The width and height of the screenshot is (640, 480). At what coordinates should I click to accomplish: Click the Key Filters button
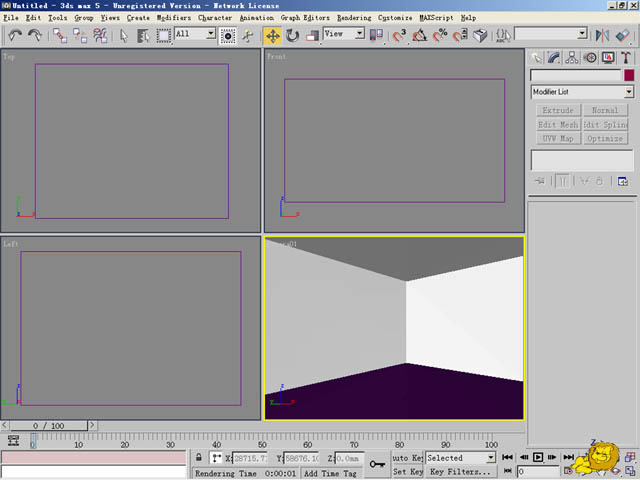[x=459, y=471]
